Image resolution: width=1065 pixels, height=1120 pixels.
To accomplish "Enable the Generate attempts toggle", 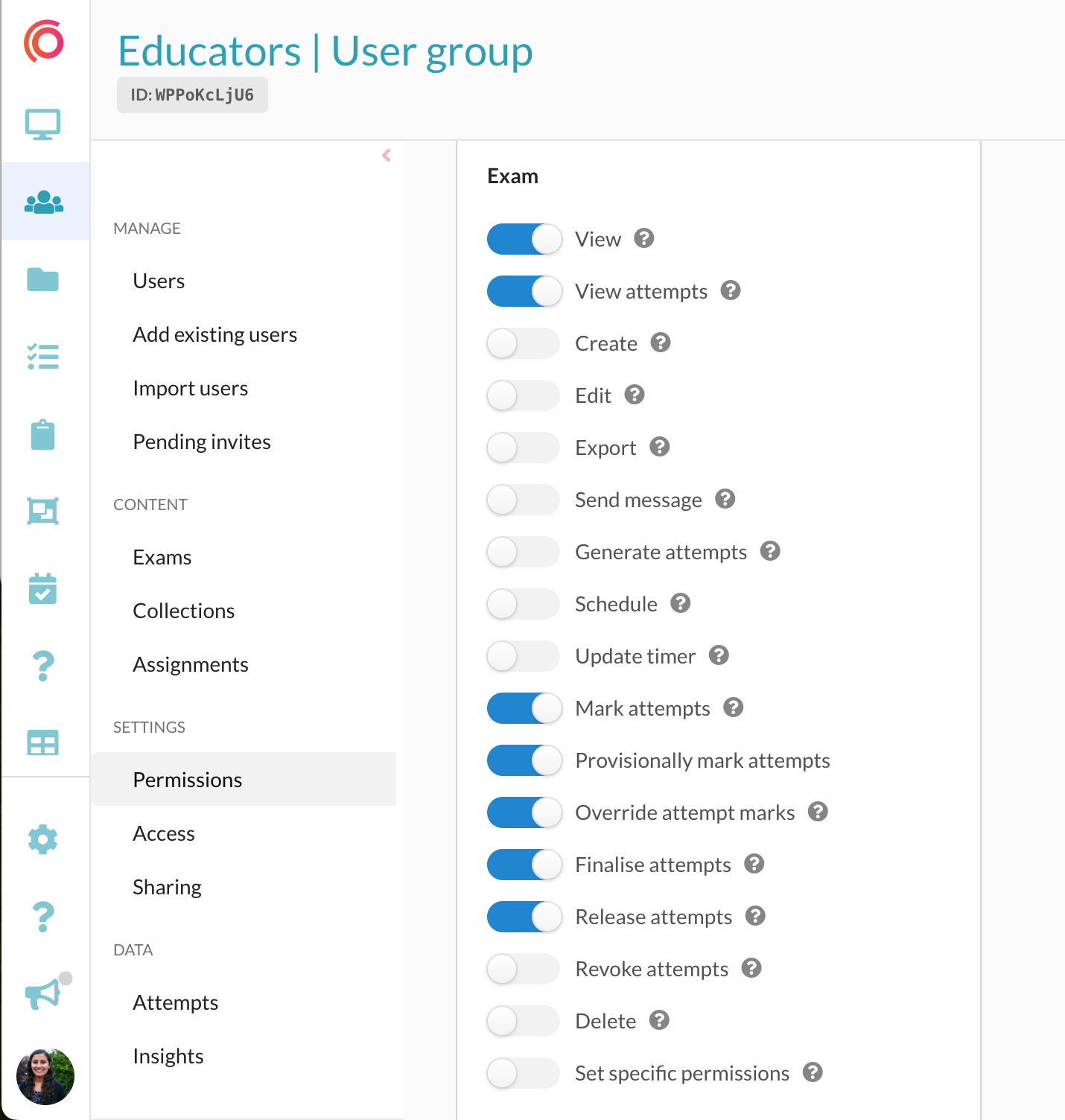I will tap(524, 552).
